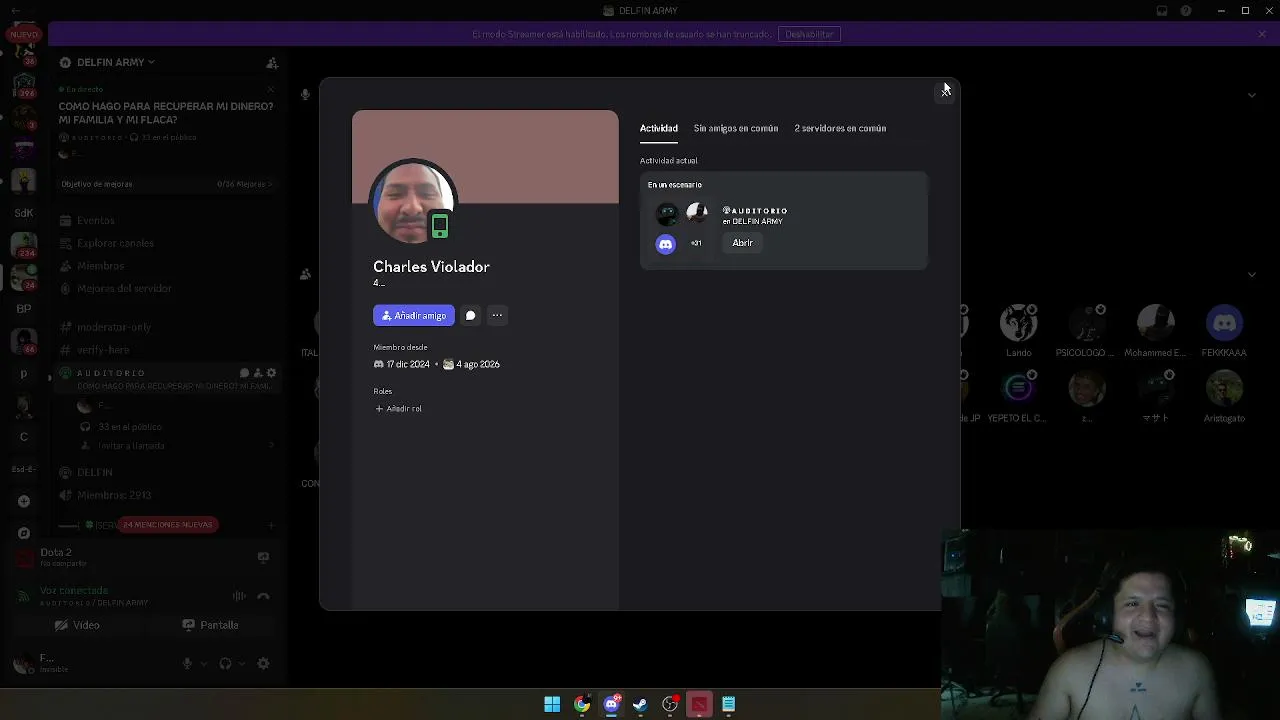The width and height of the screenshot is (1280, 720).
Task: Click Lando's avatar in stage audience
Action: (1018, 324)
